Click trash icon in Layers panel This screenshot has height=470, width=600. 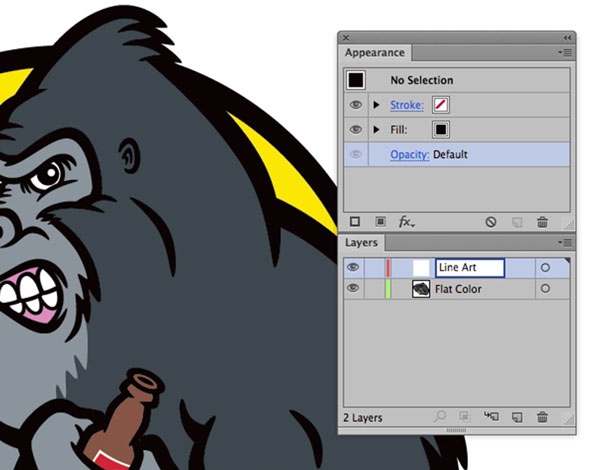(x=543, y=418)
